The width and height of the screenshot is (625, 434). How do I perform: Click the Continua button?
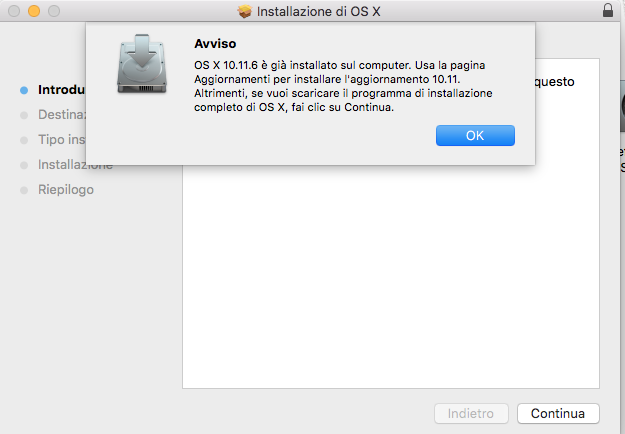(558, 413)
